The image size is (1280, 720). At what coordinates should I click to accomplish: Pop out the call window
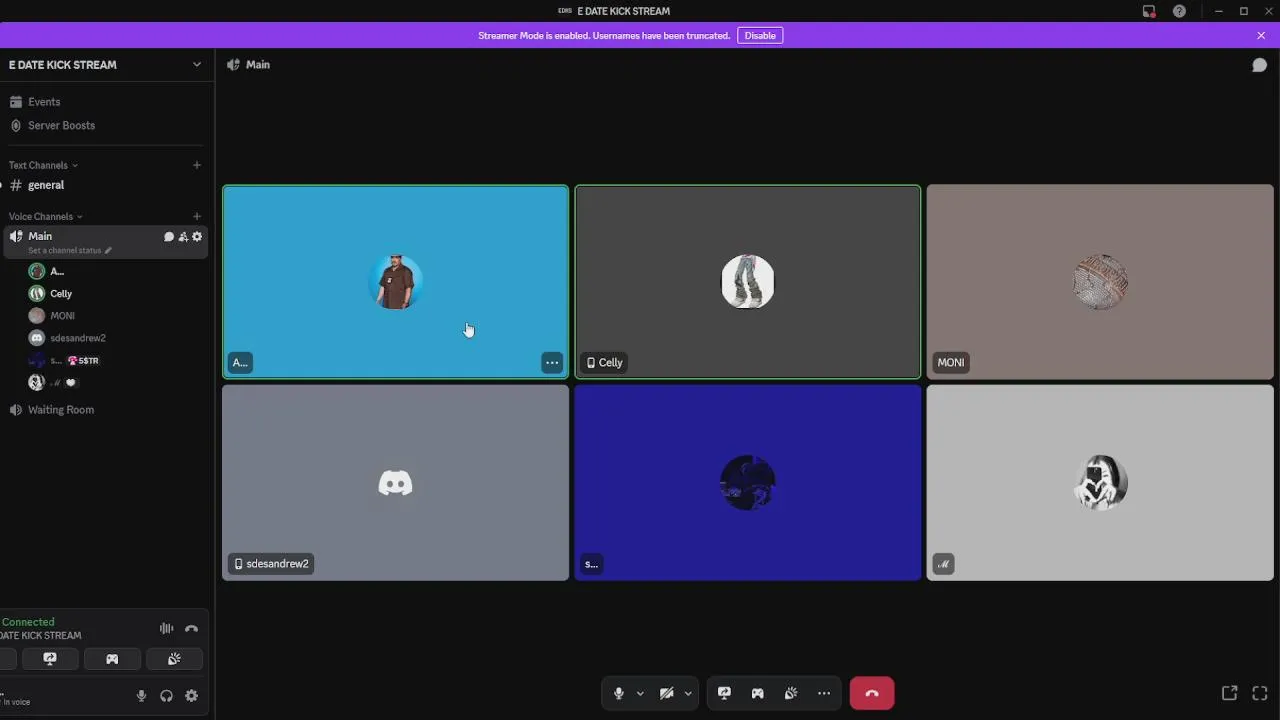[1230, 693]
